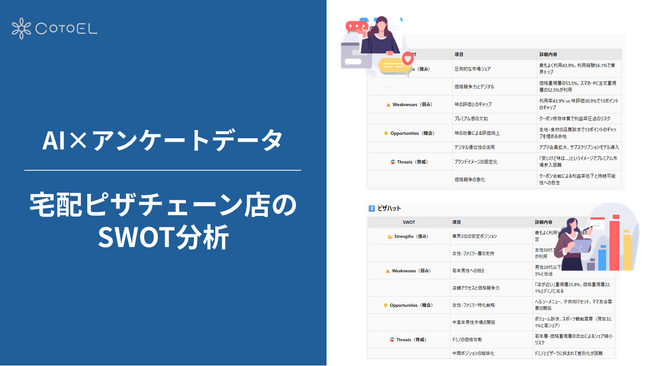Click the 'アプリ会員拡大、サブスクリプションモデル導入' cell
This screenshot has width=650, height=366.
(x=579, y=147)
